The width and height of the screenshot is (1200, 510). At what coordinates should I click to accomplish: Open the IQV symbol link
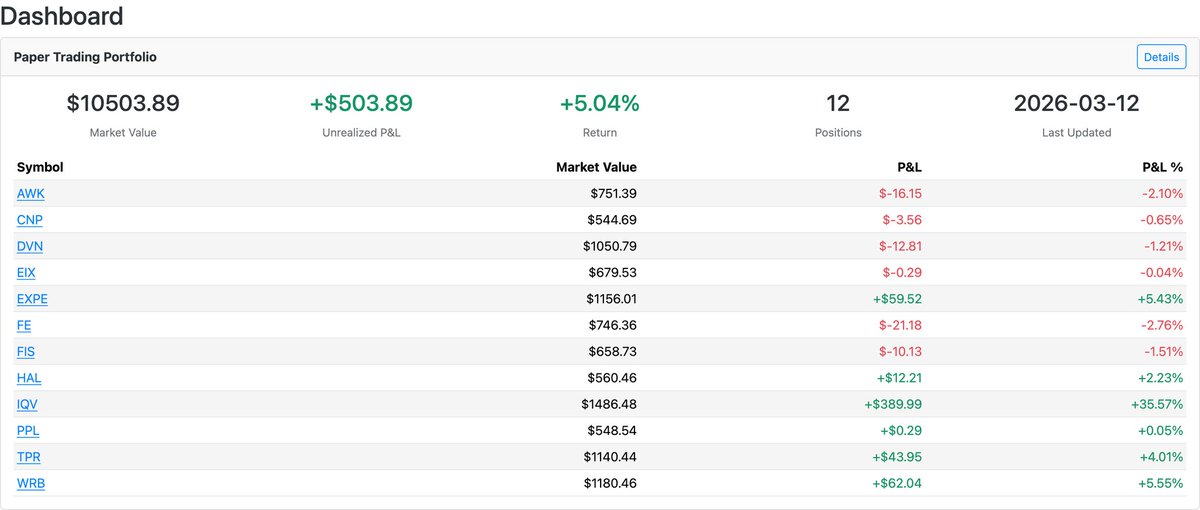tap(28, 404)
